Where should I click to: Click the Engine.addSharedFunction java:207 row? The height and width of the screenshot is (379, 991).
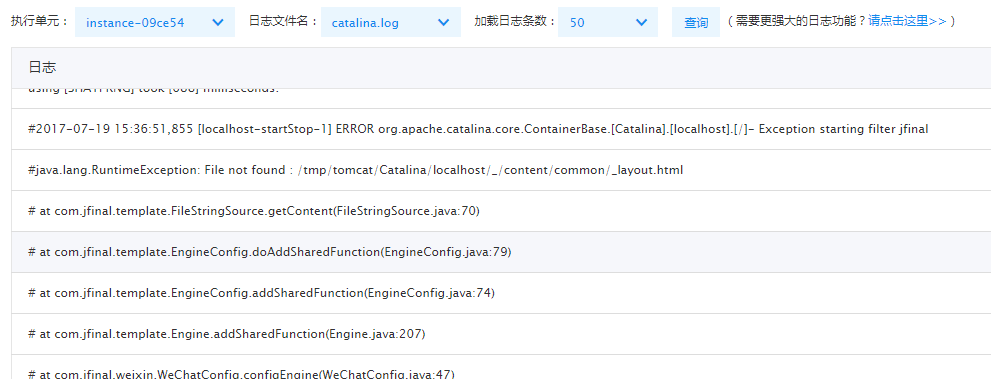point(501,334)
